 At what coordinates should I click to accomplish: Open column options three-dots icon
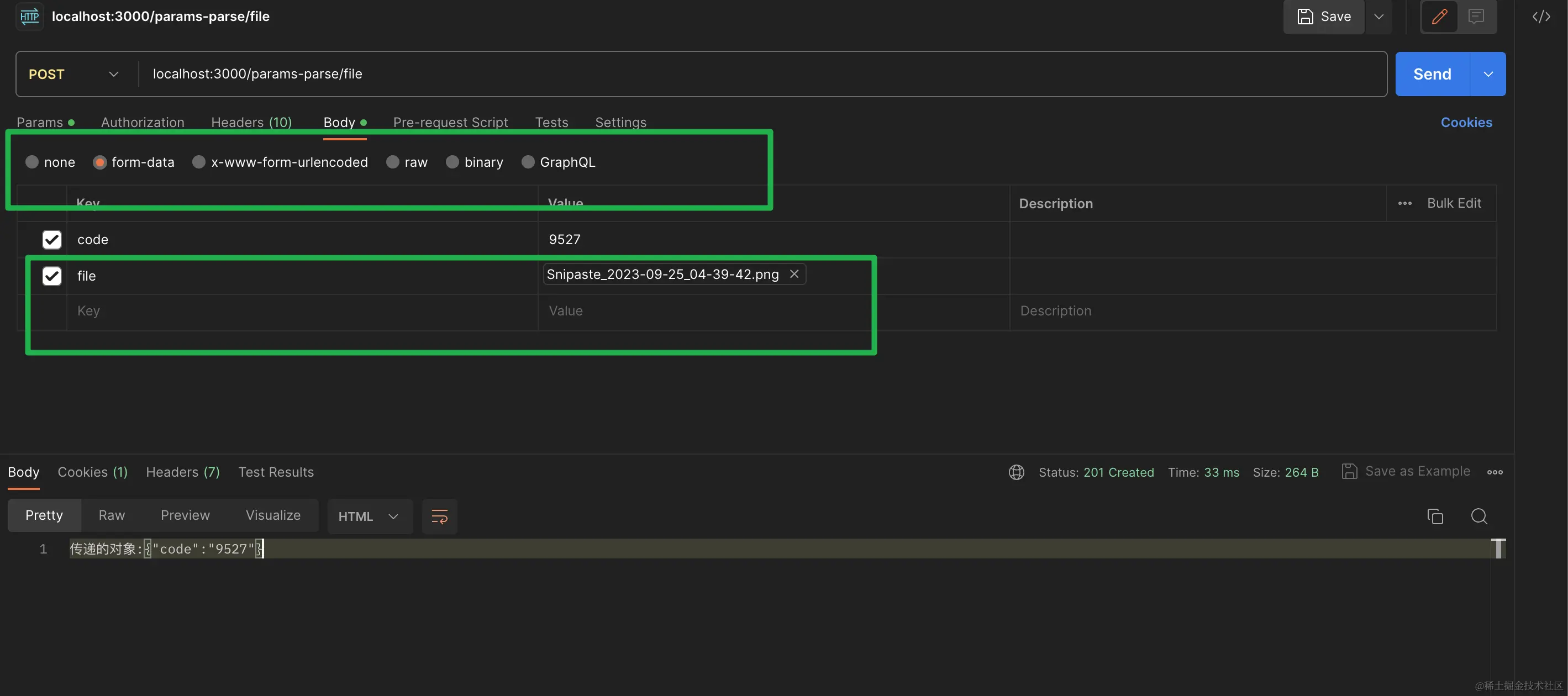[1405, 203]
